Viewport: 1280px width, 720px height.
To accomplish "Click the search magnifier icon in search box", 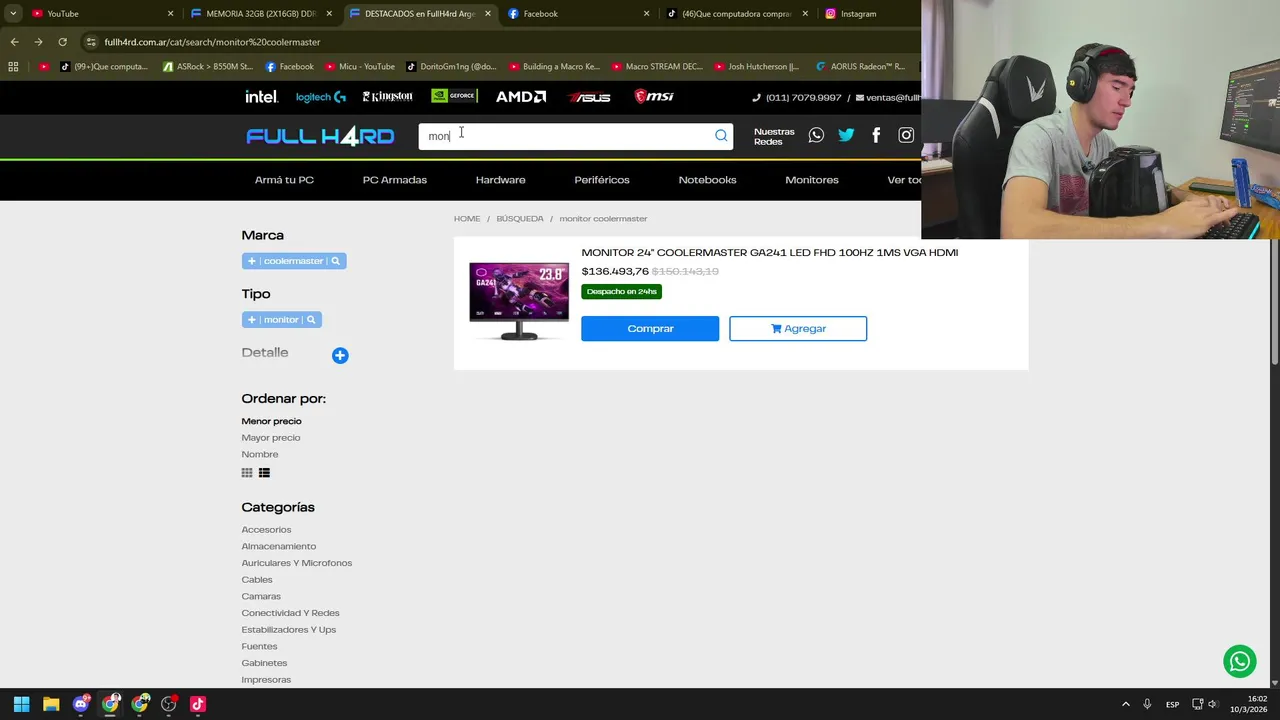I will click(721, 136).
